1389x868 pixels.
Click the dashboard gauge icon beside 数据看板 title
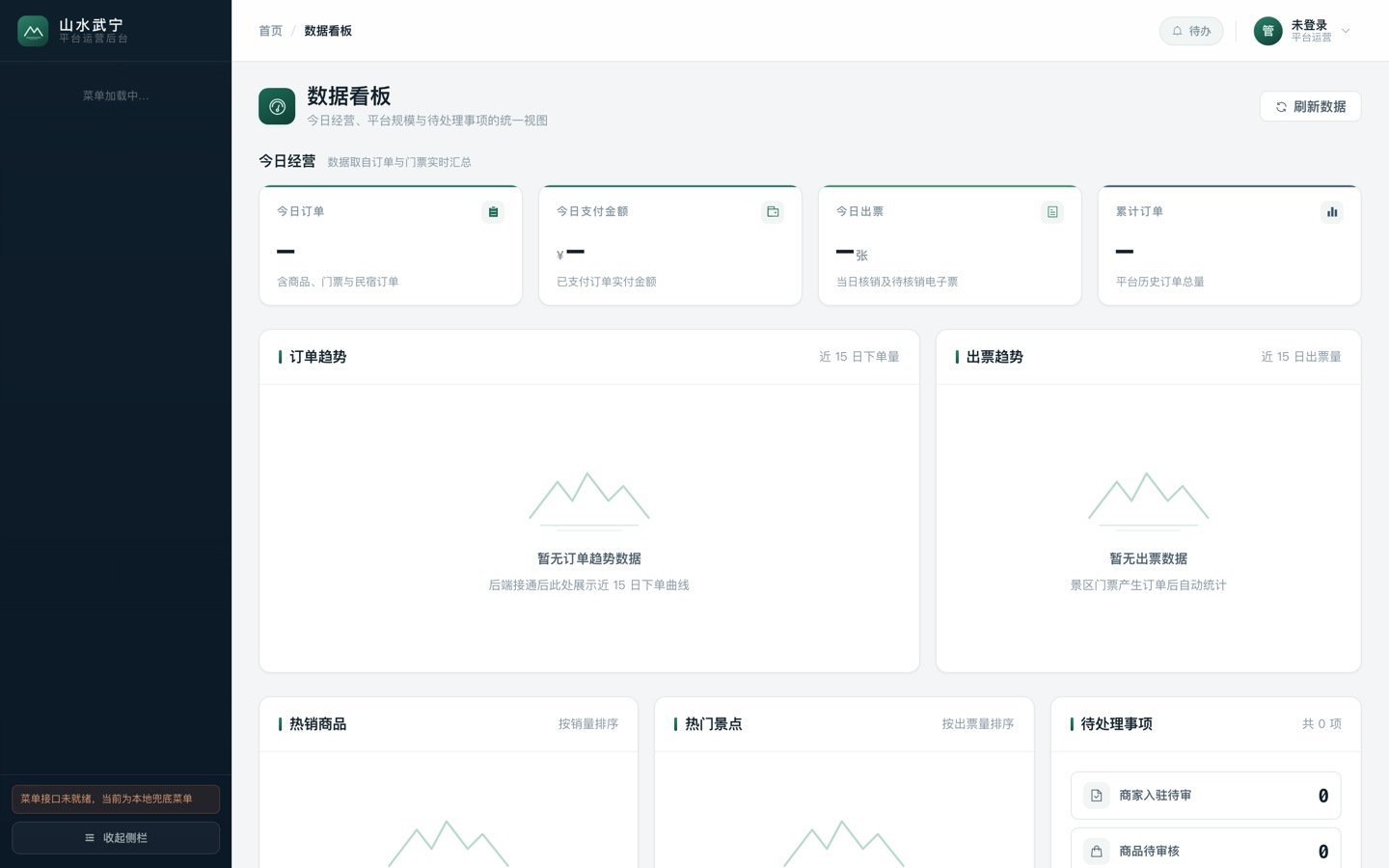click(x=277, y=106)
